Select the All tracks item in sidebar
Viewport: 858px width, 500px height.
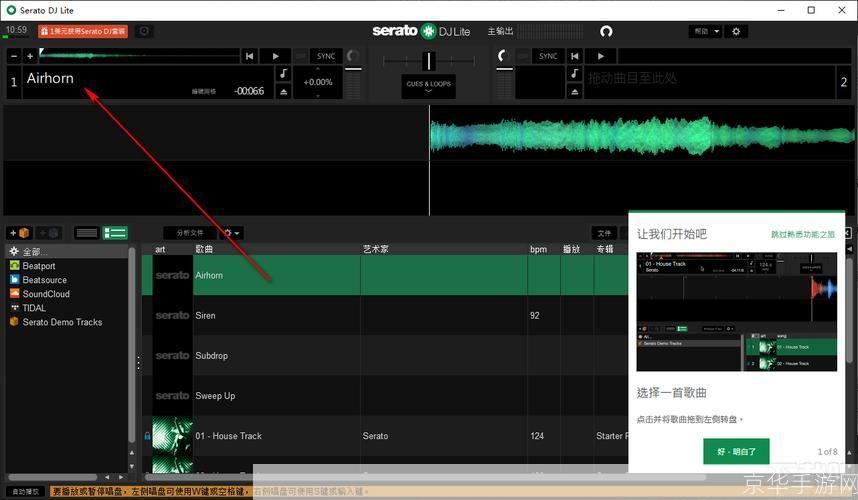(x=67, y=252)
